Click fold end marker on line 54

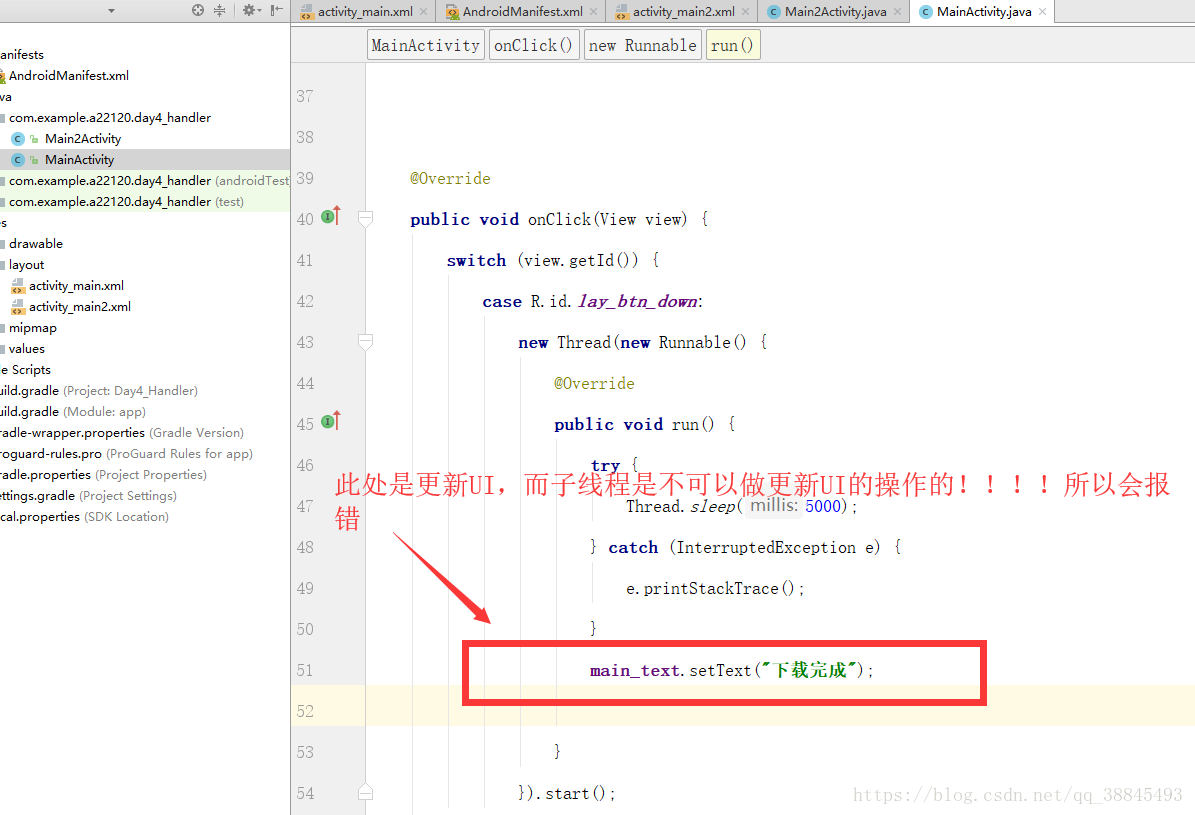[x=365, y=792]
